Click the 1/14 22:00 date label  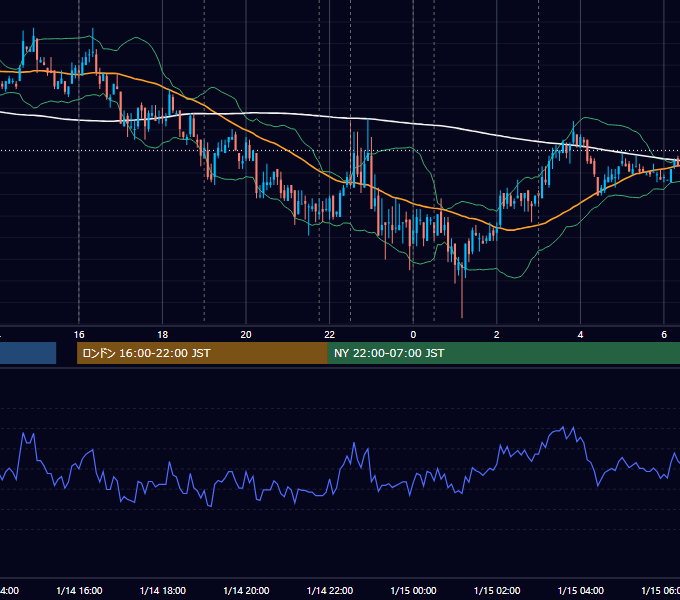(x=330, y=590)
